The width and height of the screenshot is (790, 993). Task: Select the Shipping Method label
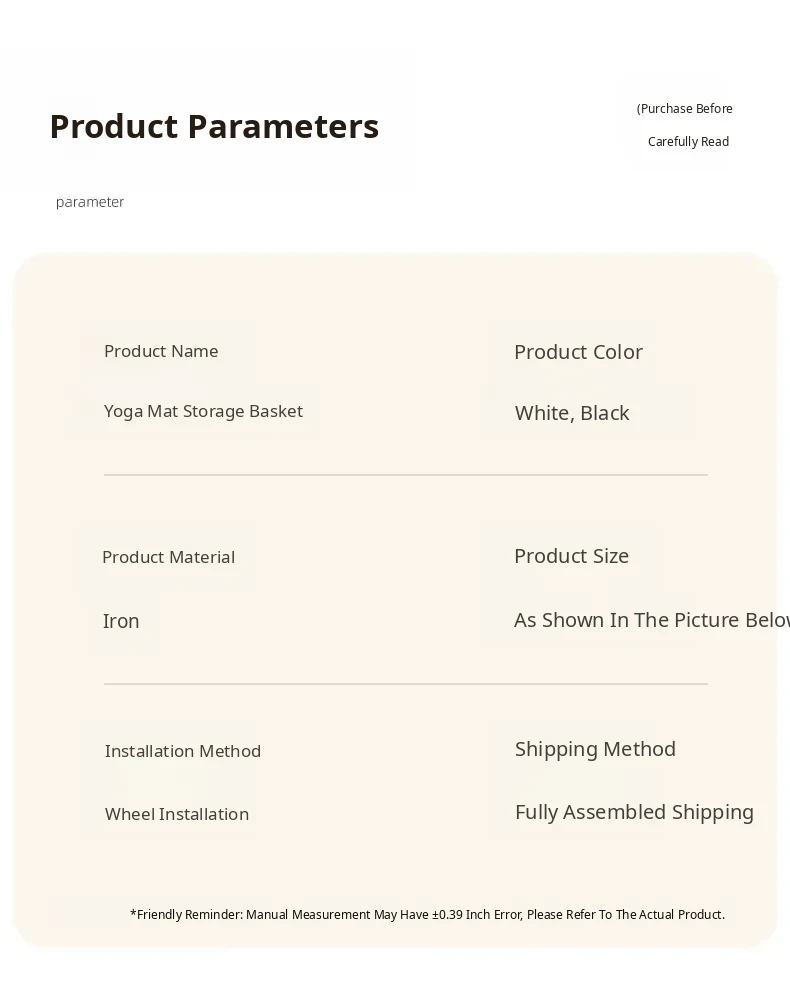point(595,749)
